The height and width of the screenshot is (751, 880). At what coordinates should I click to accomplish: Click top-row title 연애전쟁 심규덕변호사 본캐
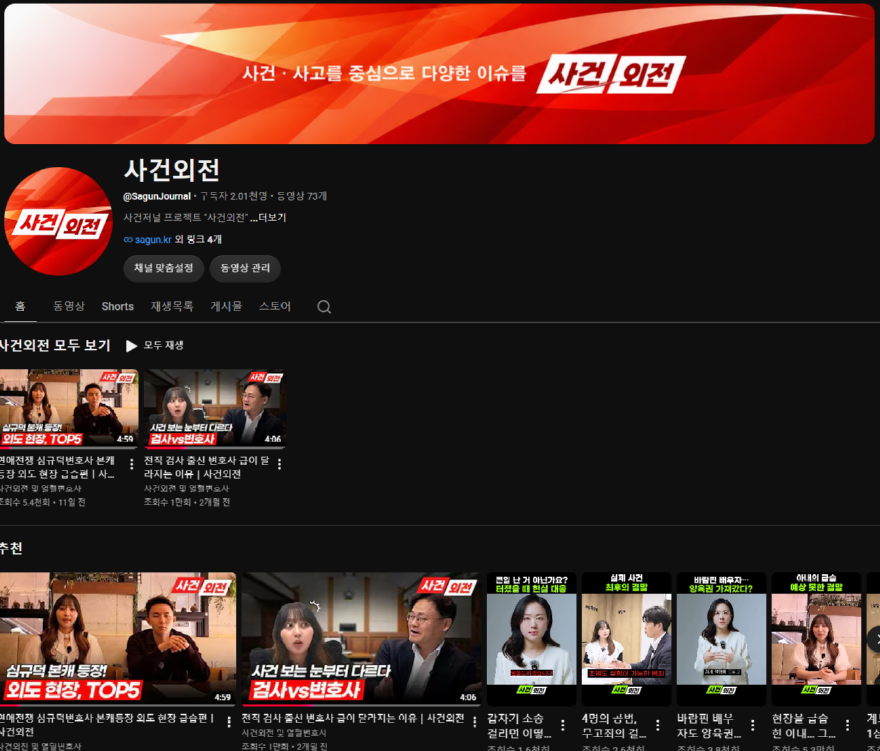[57, 467]
